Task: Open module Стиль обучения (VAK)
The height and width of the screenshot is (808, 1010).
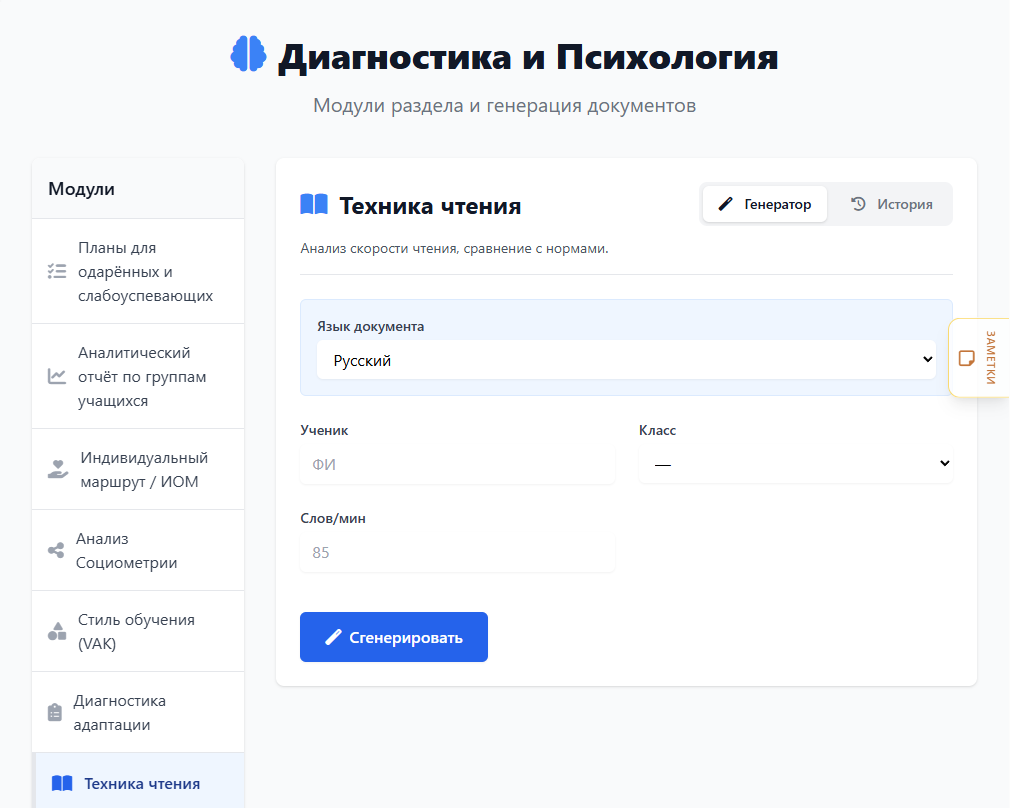Action: [138, 631]
